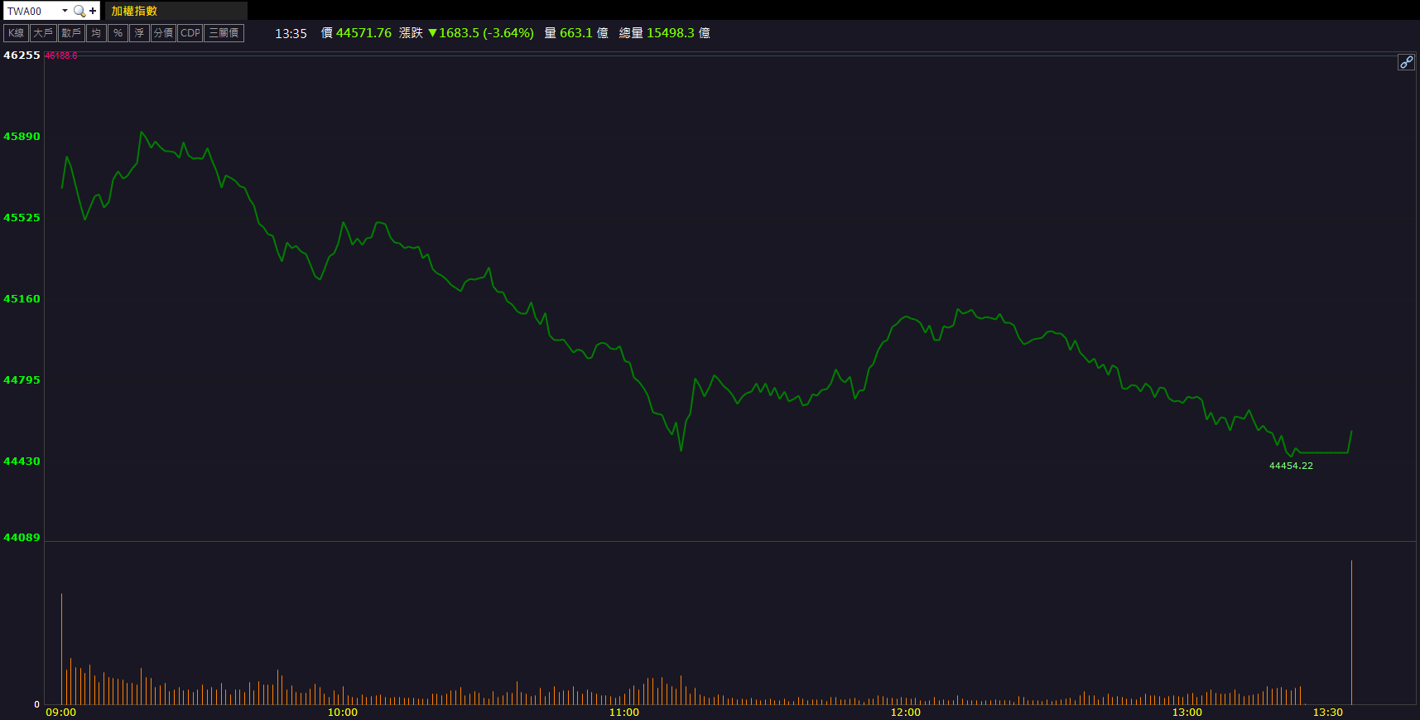This screenshot has width=1420, height=720.
Task: Click the tall closing volume bar at 13:30
Action: pyautogui.click(x=1351, y=632)
